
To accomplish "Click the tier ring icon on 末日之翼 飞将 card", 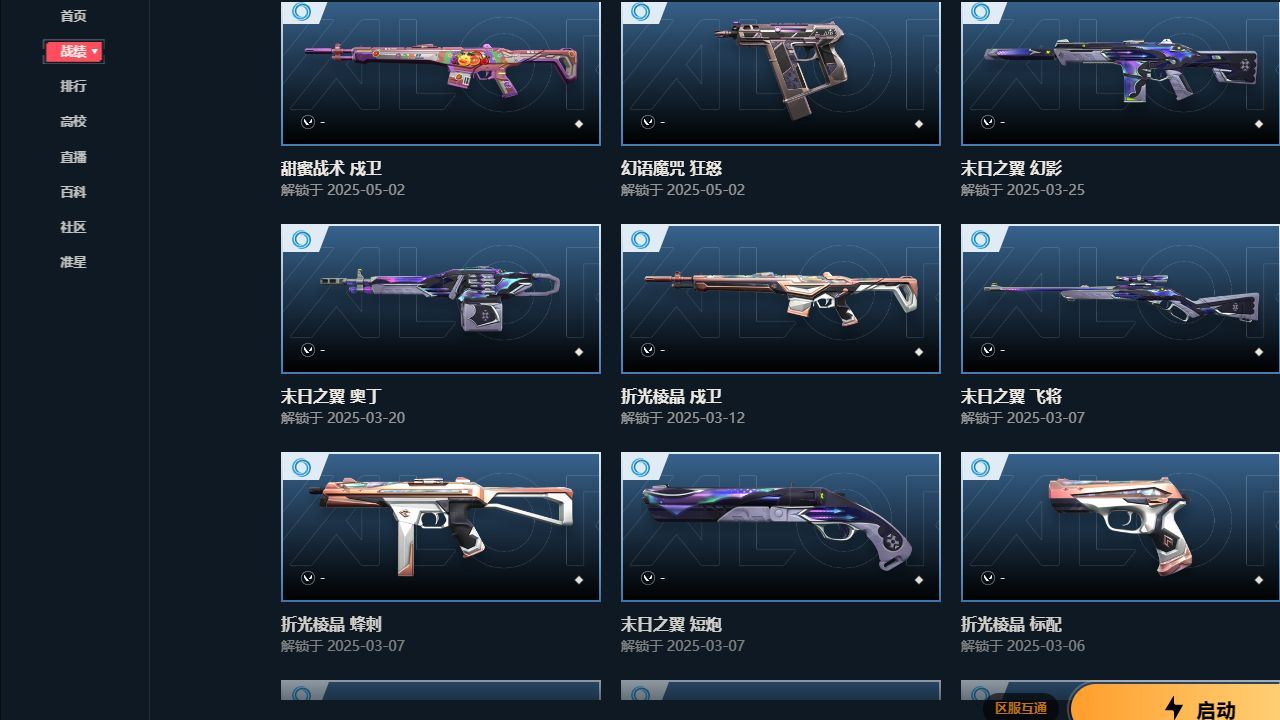I will [981, 240].
